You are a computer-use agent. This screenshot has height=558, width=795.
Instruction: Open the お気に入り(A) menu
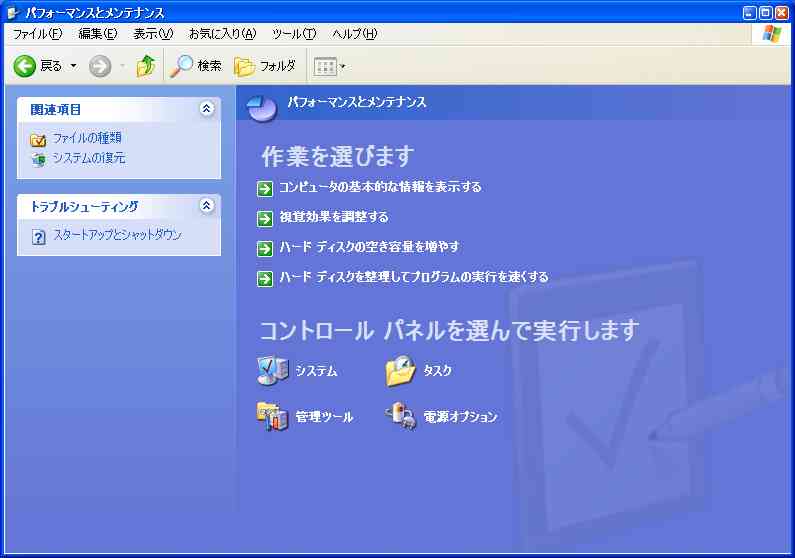[x=222, y=34]
